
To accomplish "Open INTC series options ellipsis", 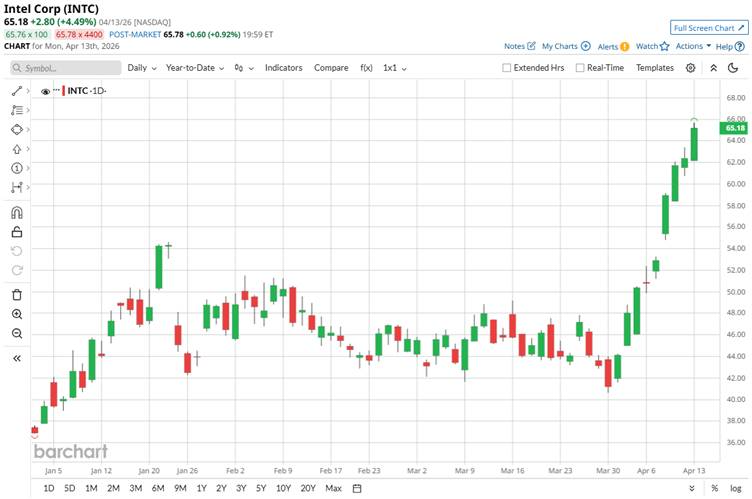I will point(57,90).
